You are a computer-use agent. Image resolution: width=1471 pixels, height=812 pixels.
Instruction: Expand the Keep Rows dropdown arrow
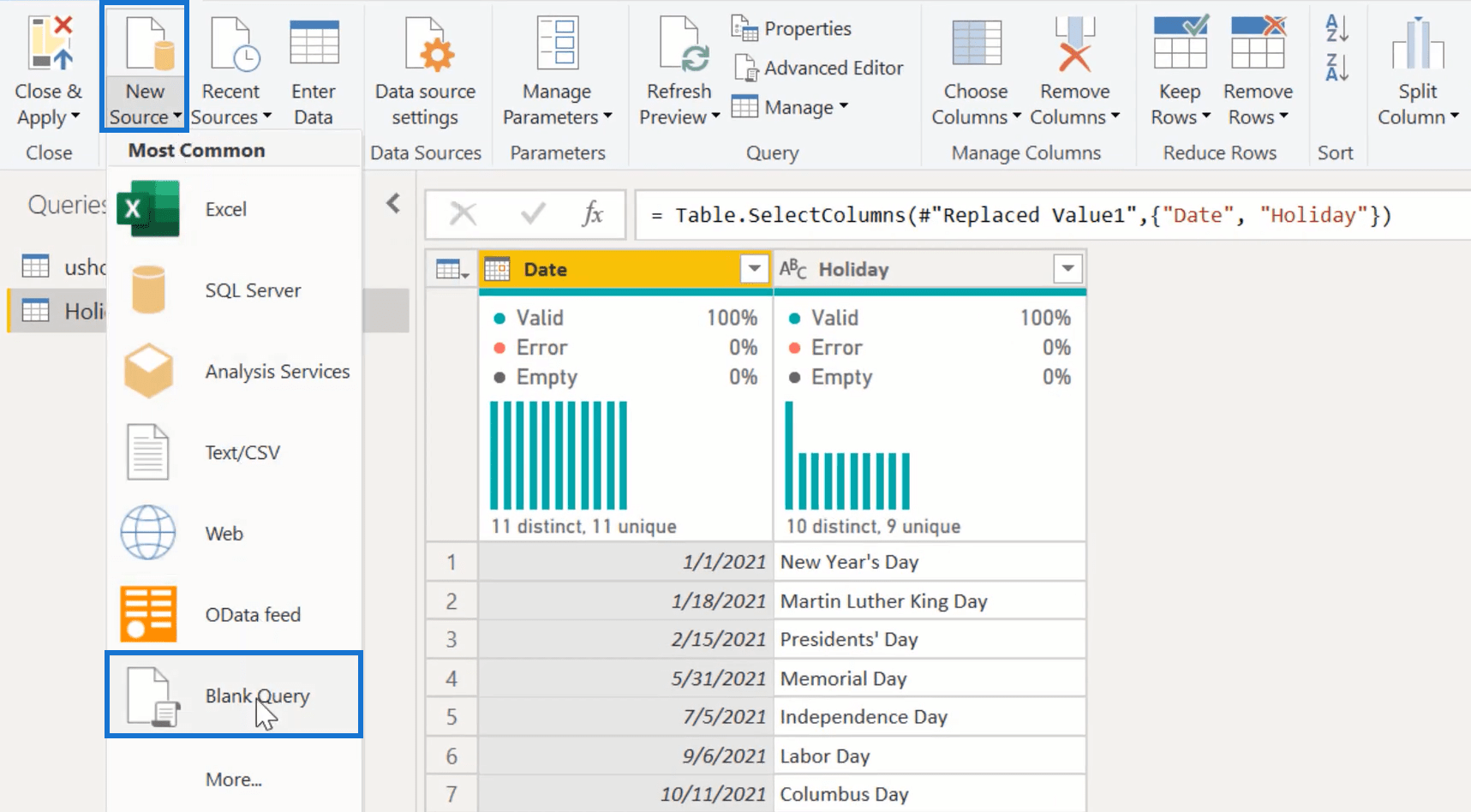point(1206,116)
